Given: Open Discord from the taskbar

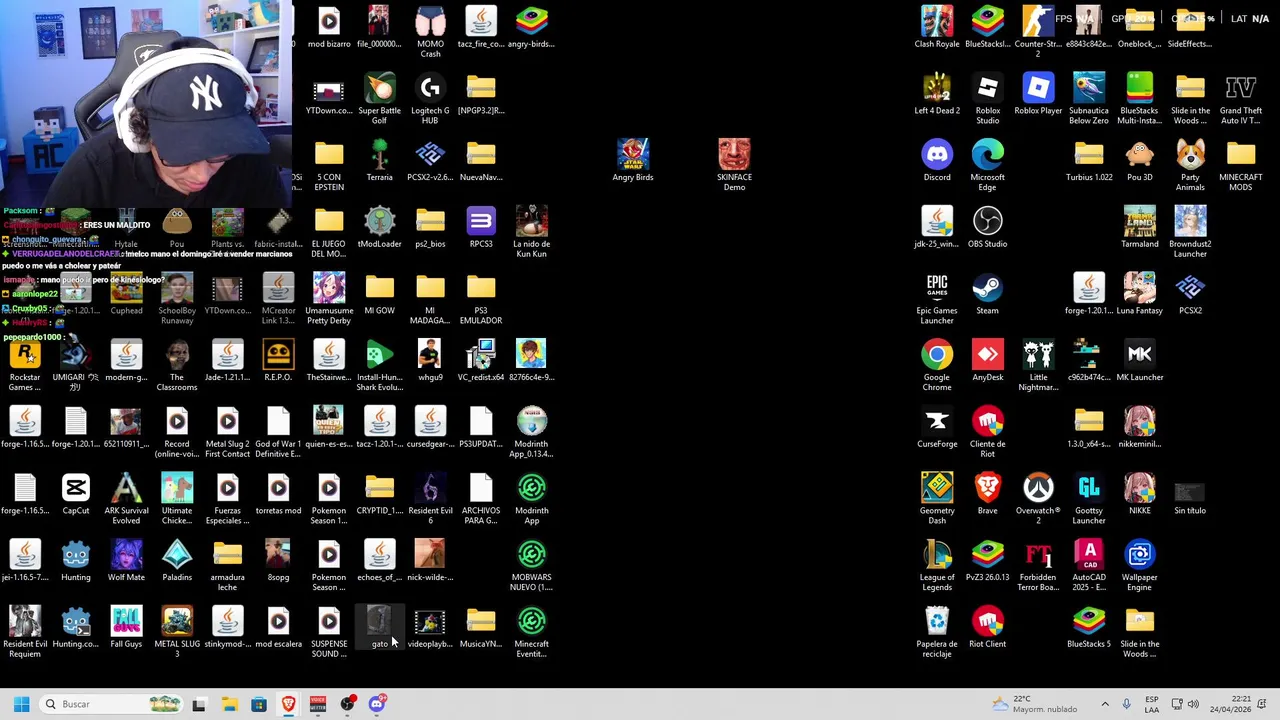Looking at the screenshot, I should coord(377,704).
